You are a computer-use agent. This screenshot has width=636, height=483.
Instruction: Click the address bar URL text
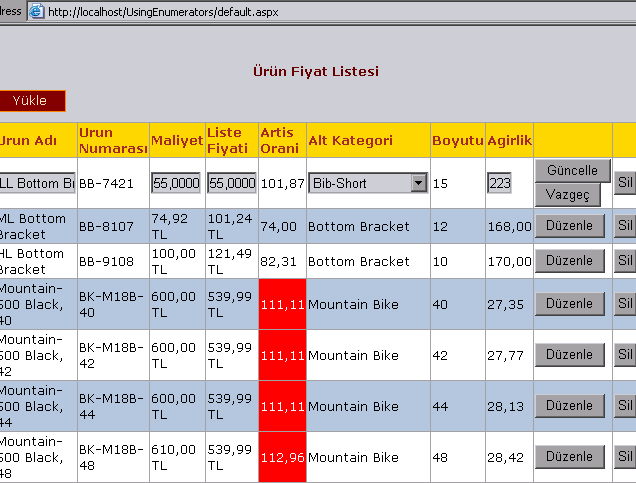[x=160, y=12]
